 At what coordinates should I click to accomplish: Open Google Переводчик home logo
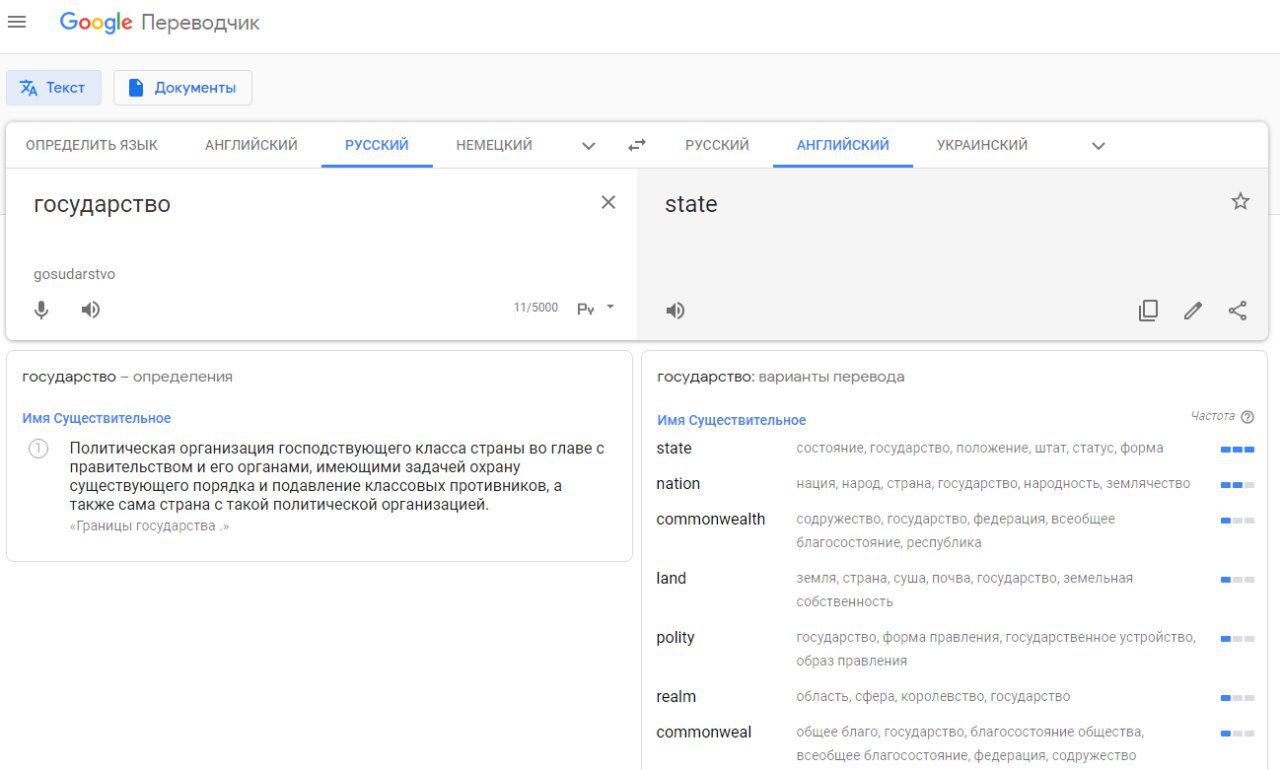[x=159, y=23]
